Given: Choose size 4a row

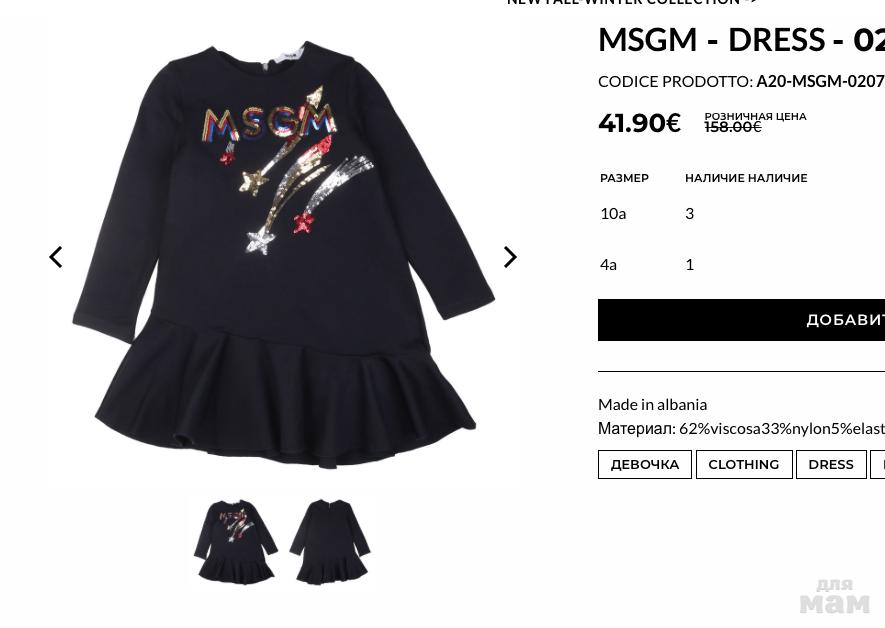Looking at the screenshot, I should point(741,265).
